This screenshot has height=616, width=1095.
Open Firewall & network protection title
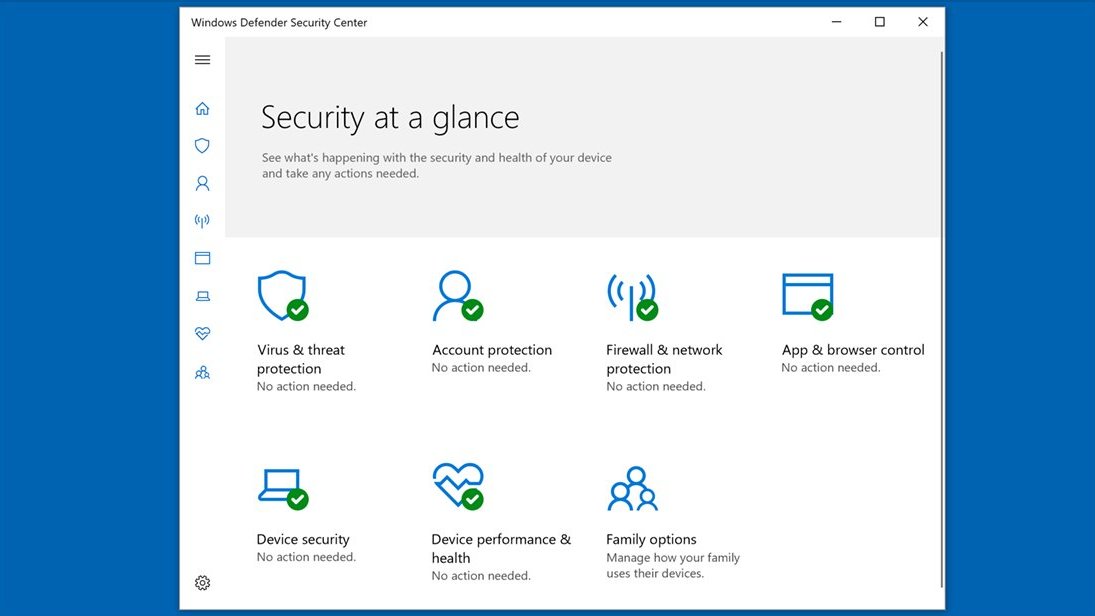coord(664,359)
